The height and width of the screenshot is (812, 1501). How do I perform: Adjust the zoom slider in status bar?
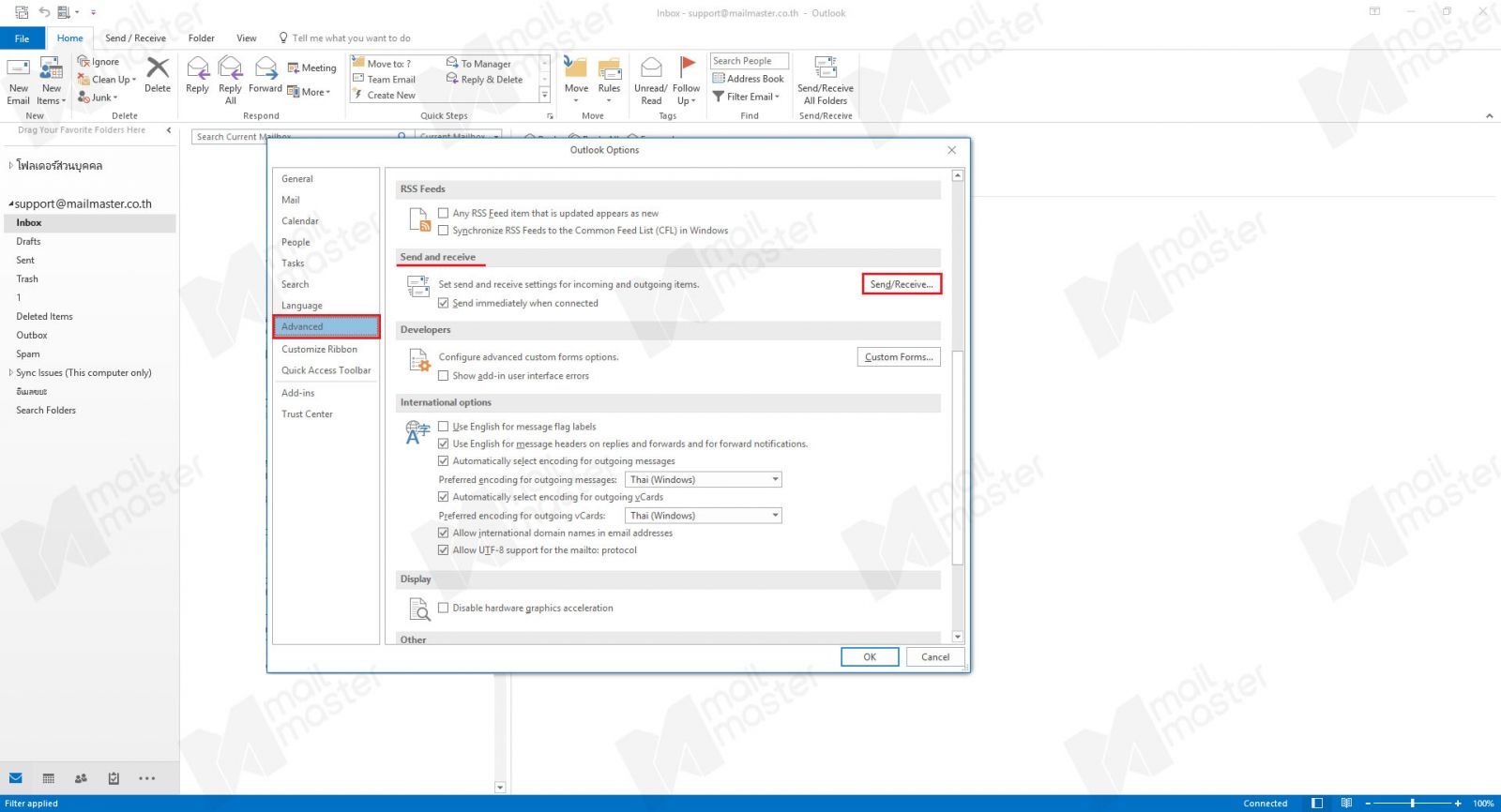coord(1412,803)
